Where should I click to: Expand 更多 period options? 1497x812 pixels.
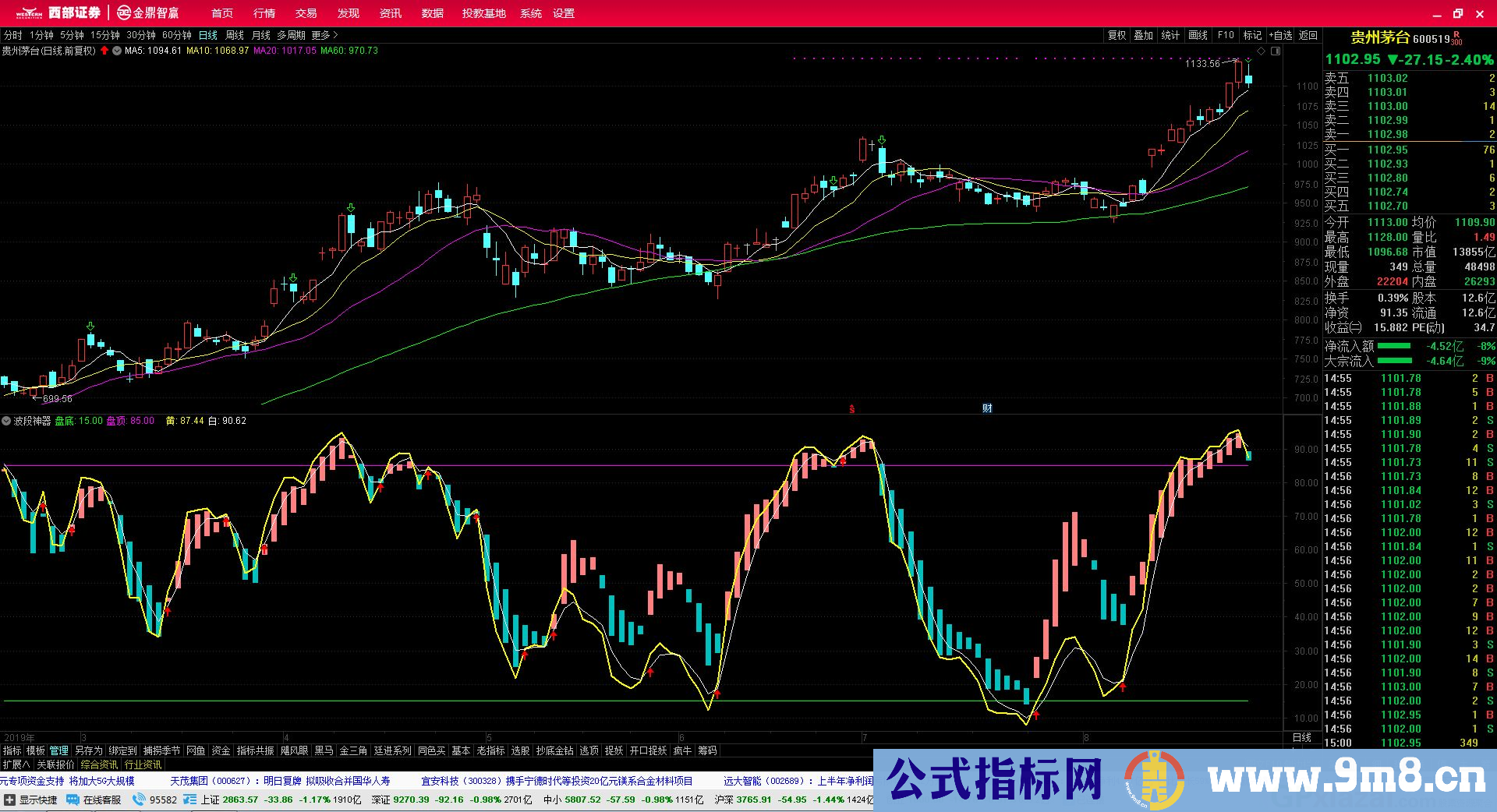(x=324, y=35)
